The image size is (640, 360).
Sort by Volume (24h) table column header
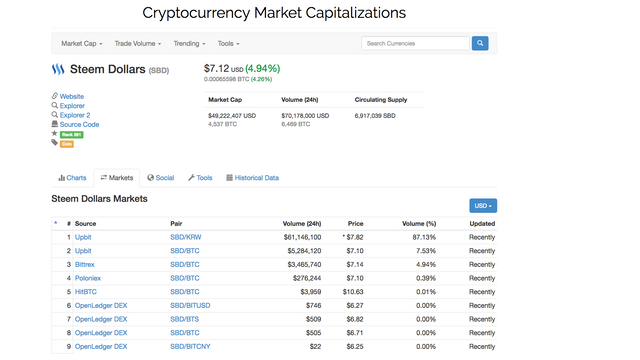302,224
